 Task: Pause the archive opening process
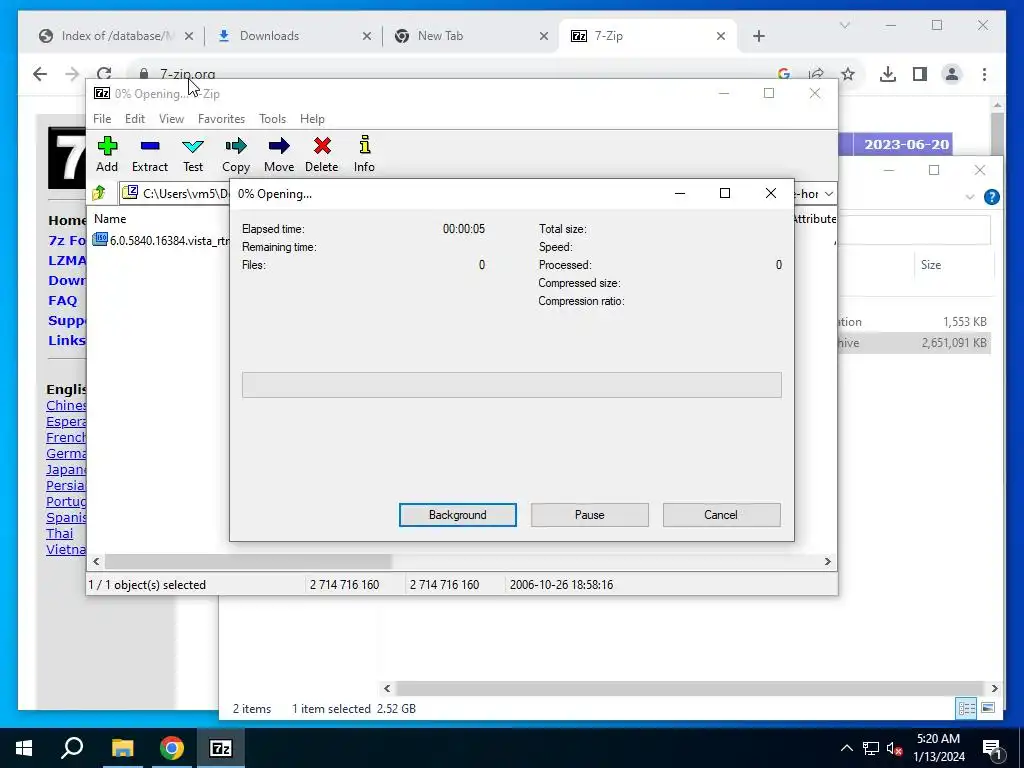590,515
